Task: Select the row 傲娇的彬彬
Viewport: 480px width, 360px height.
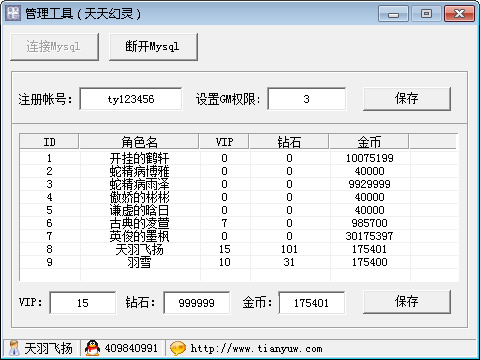Action: (239, 197)
